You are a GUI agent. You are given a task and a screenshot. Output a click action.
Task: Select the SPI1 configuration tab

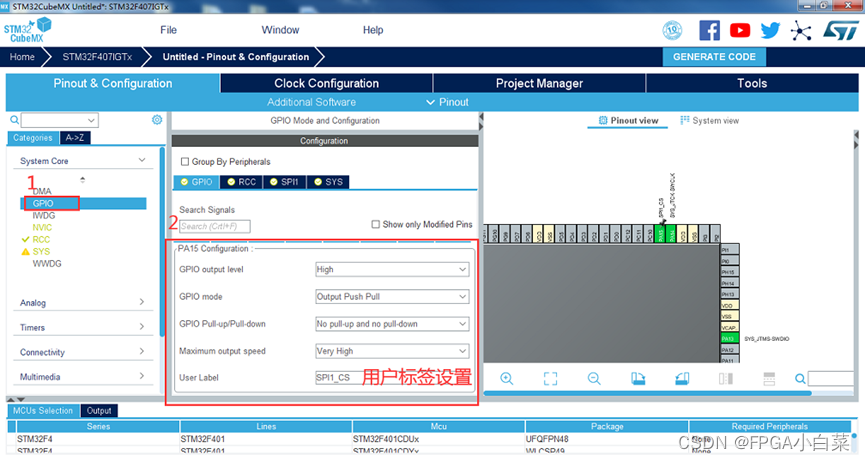(x=285, y=182)
